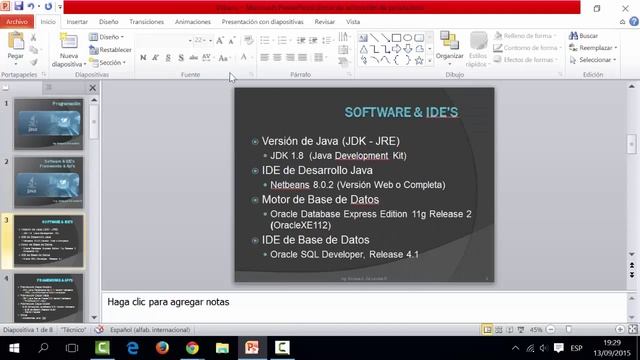Switch to the Transiciones tab

pyautogui.click(x=147, y=22)
